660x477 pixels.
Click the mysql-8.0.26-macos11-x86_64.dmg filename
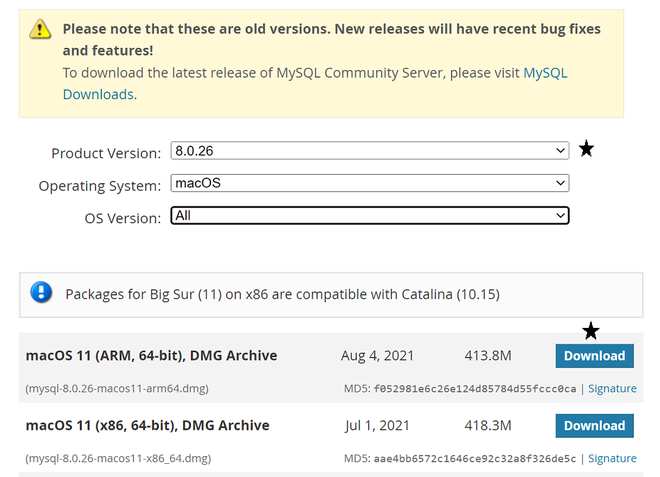[x=118, y=458]
